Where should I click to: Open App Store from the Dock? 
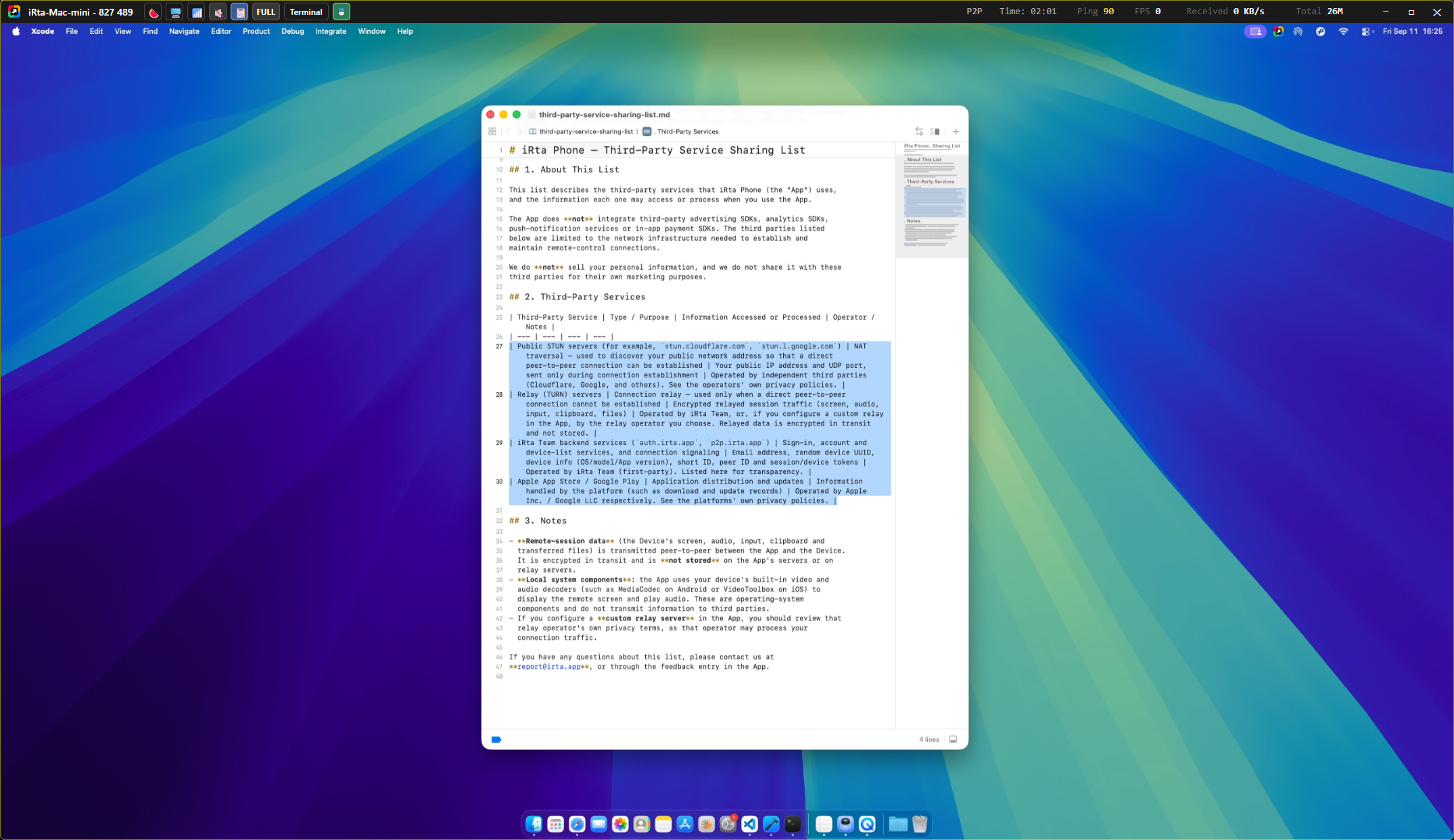[x=685, y=824]
